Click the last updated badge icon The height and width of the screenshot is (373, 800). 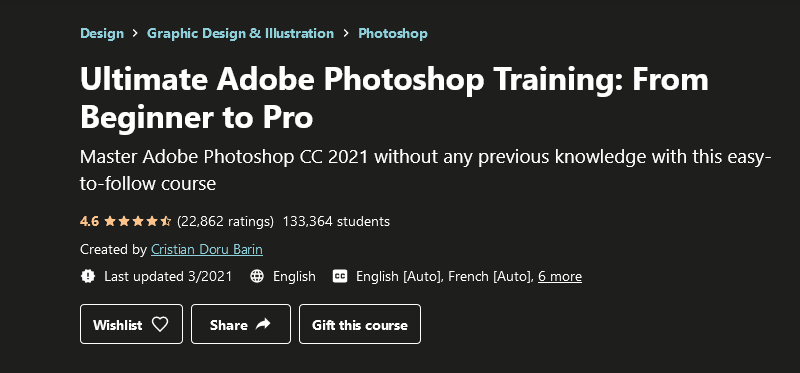click(88, 276)
